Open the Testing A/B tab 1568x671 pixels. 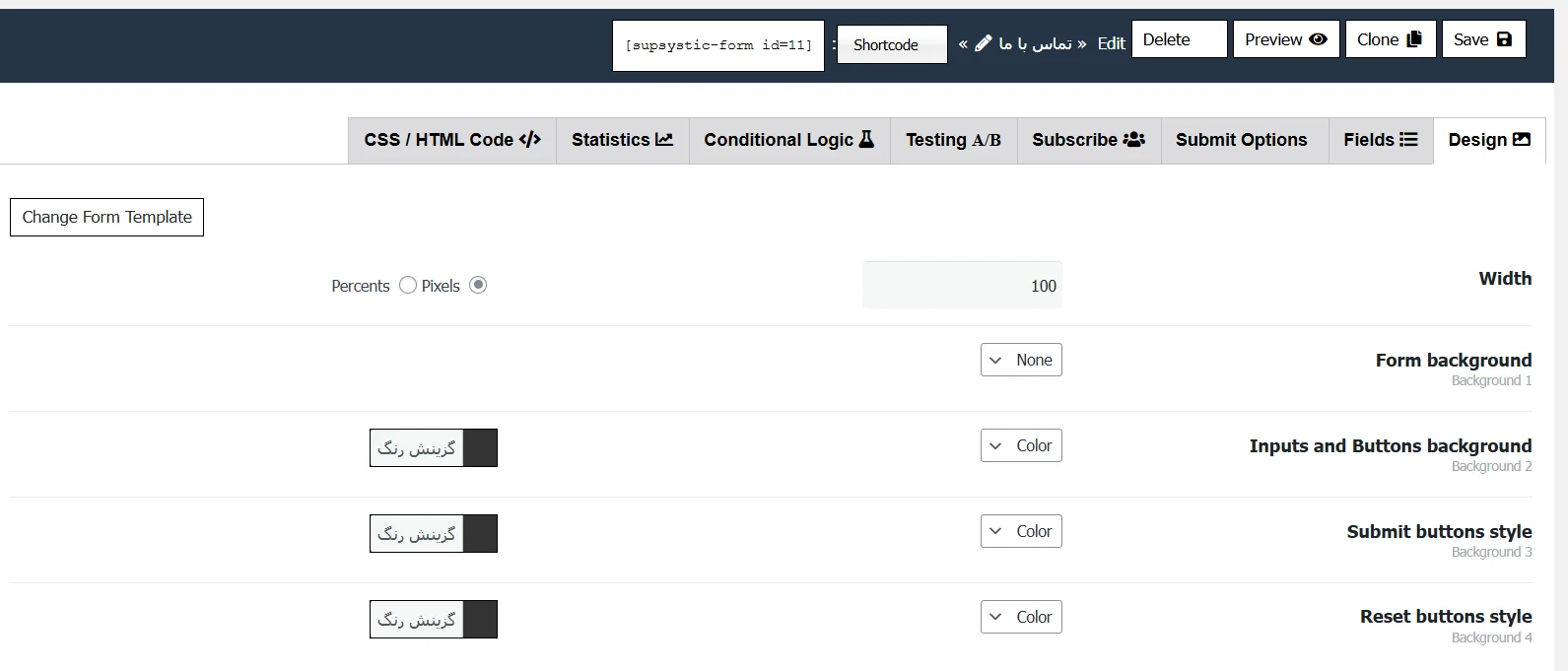[953, 140]
